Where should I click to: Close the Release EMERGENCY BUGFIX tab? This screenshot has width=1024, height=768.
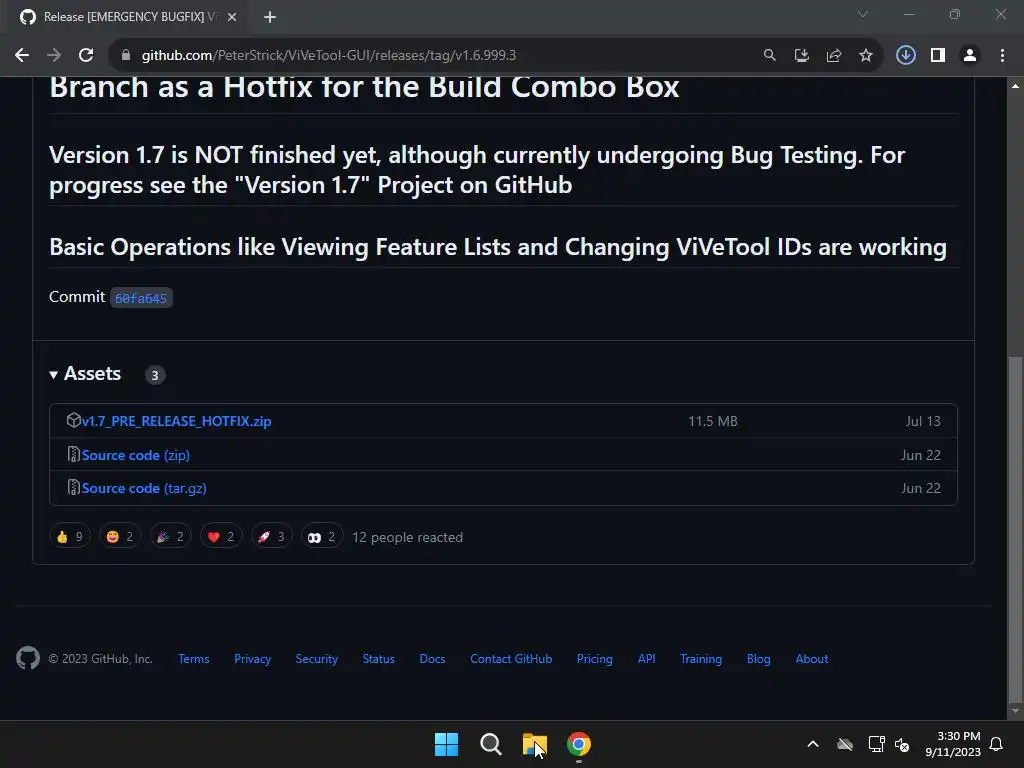pyautogui.click(x=232, y=17)
